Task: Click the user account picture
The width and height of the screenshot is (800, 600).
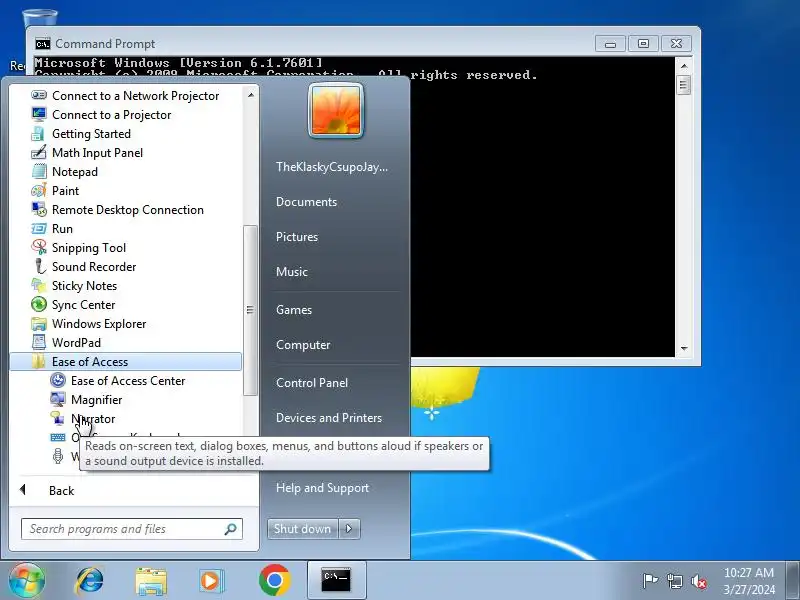Action: [336, 111]
